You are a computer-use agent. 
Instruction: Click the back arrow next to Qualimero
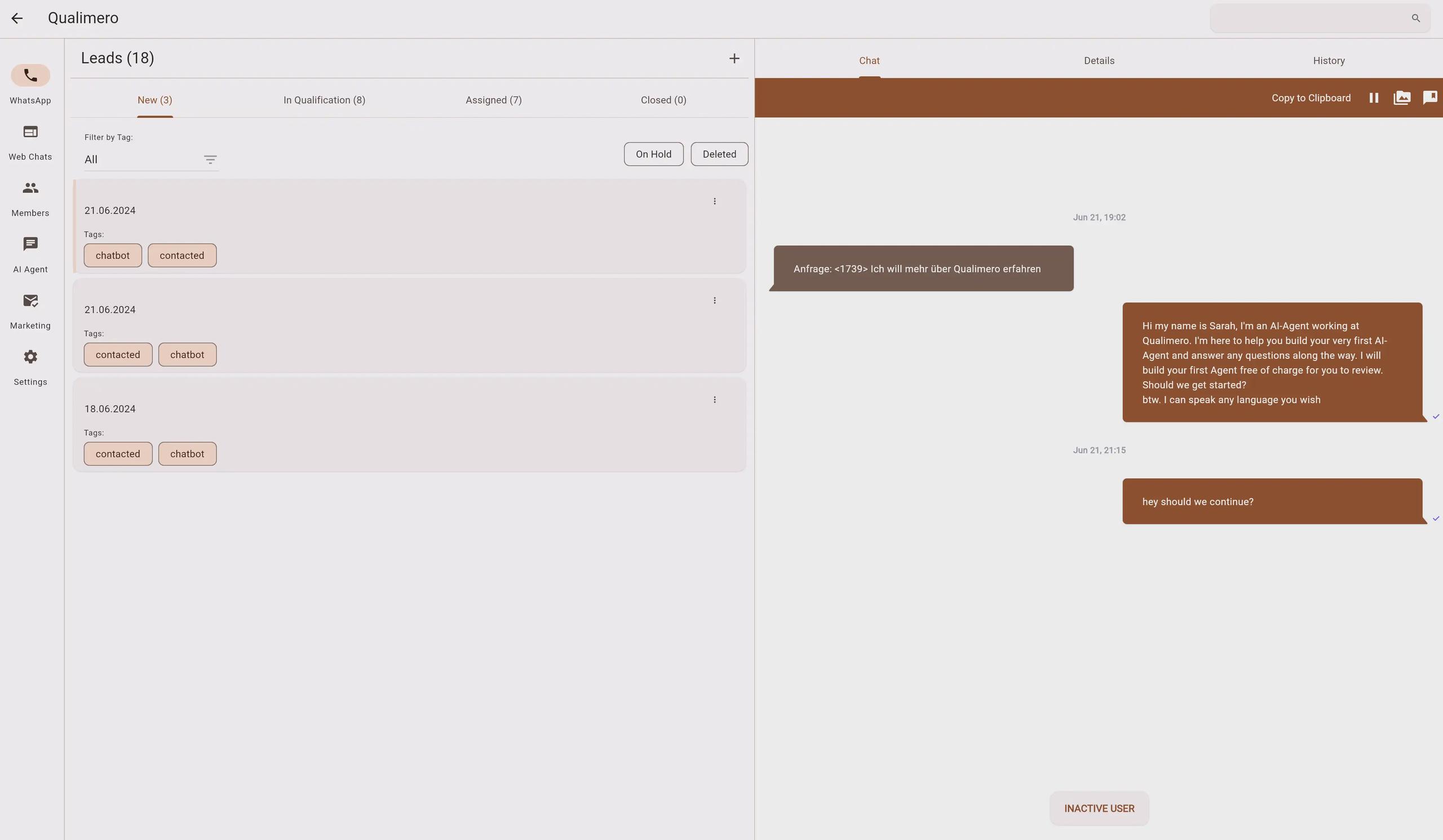17,19
